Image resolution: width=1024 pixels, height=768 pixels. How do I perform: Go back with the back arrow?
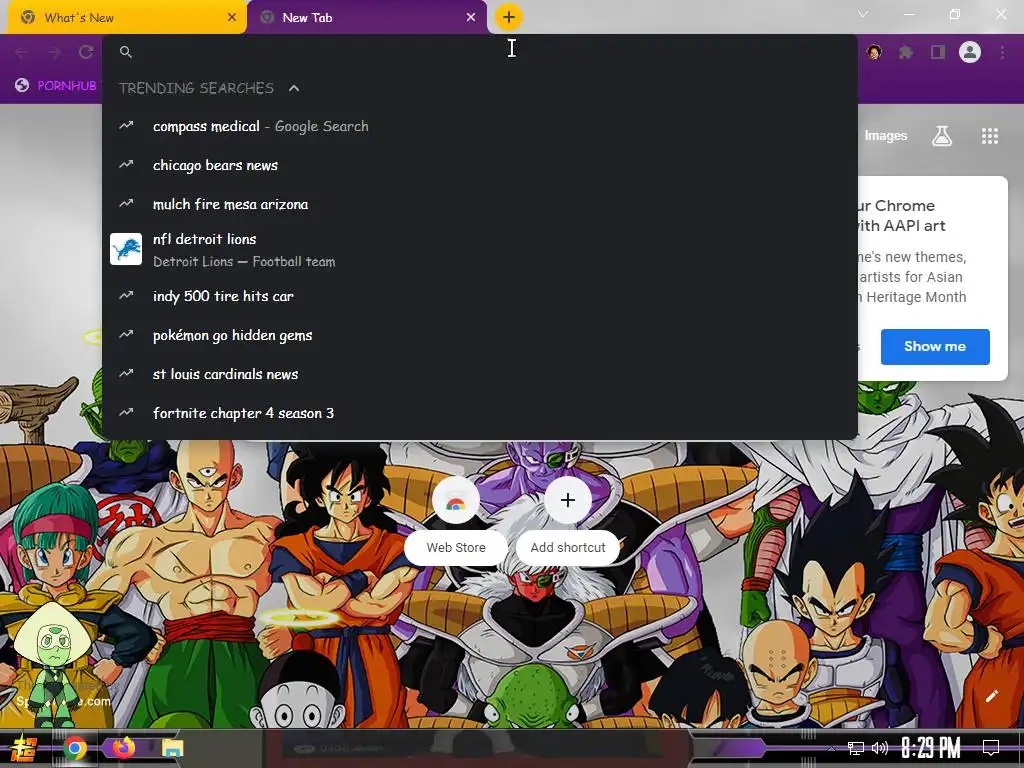[22, 52]
